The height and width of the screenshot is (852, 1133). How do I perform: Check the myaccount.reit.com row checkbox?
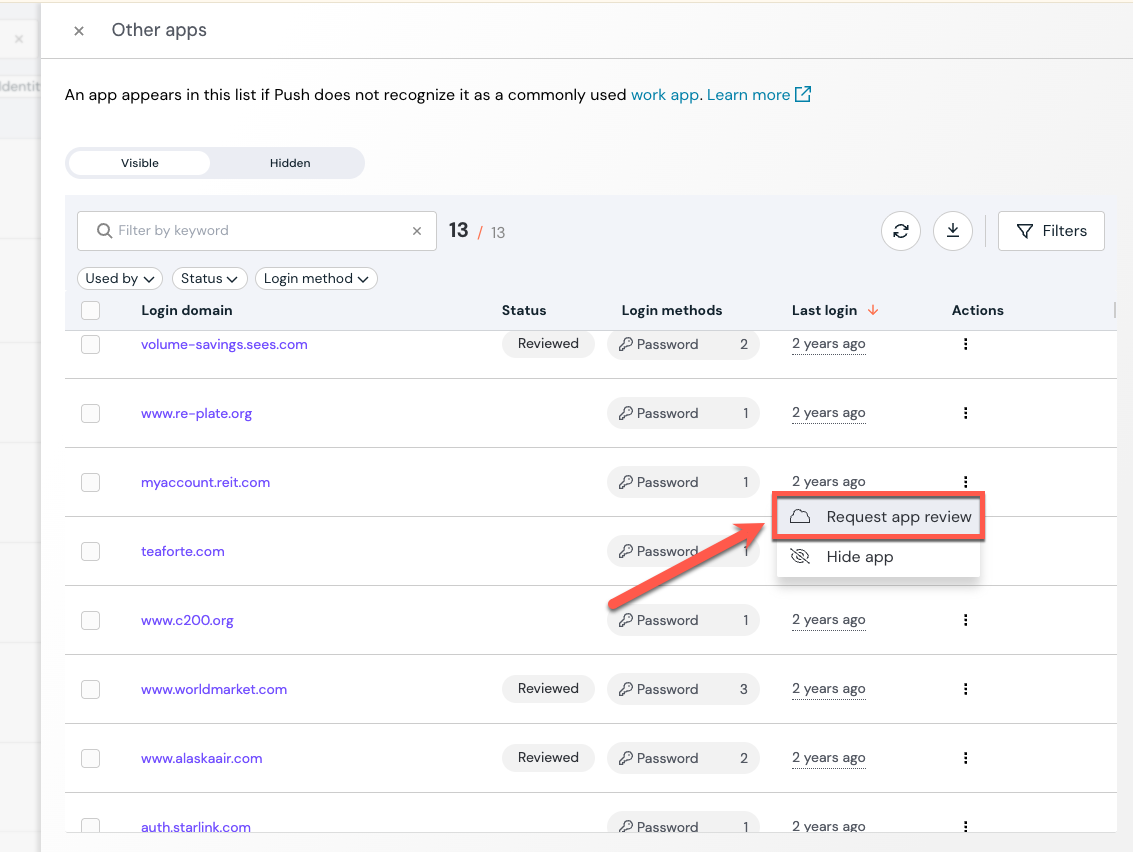90,482
